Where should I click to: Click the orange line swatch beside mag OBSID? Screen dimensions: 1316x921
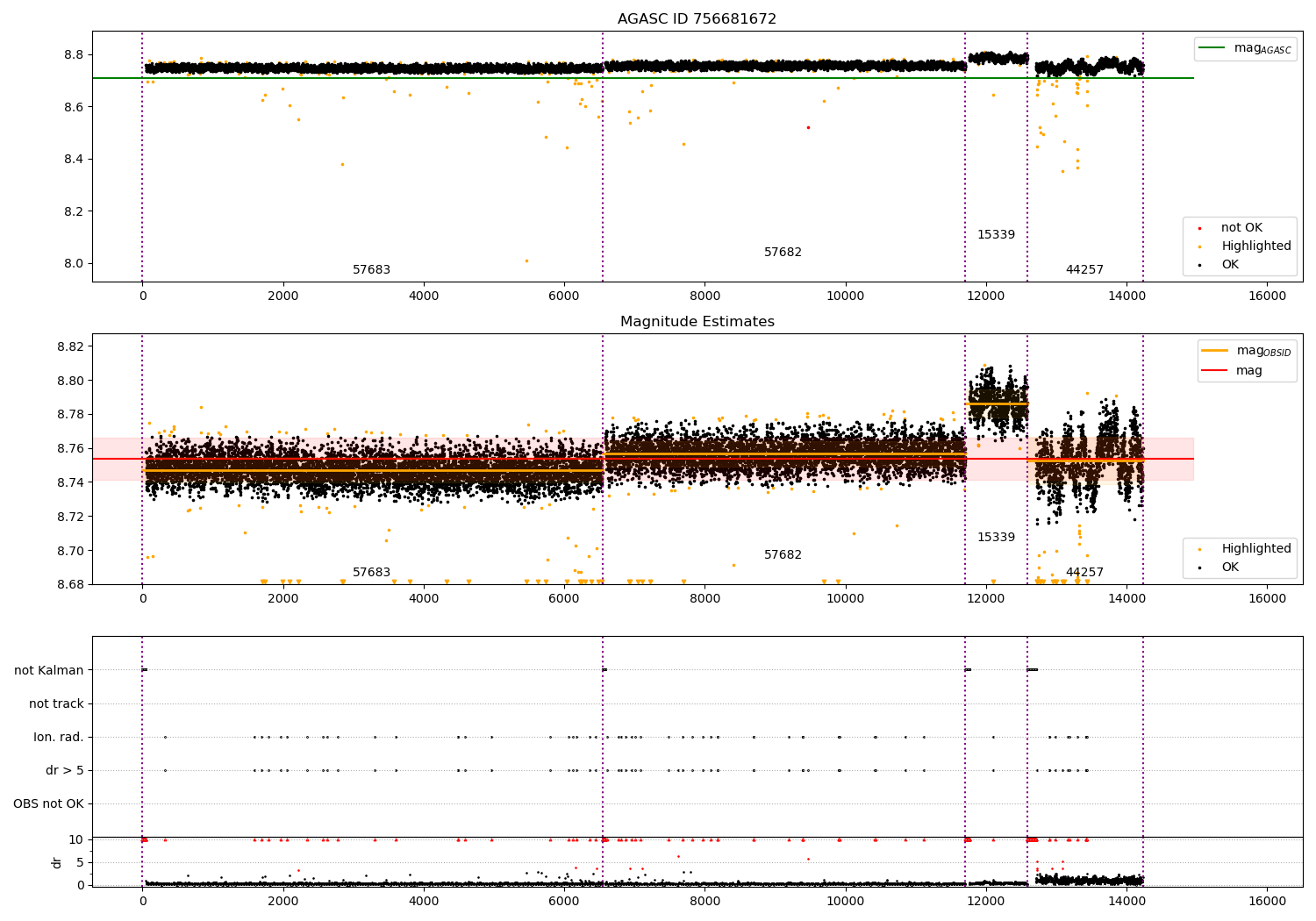pos(1215,351)
